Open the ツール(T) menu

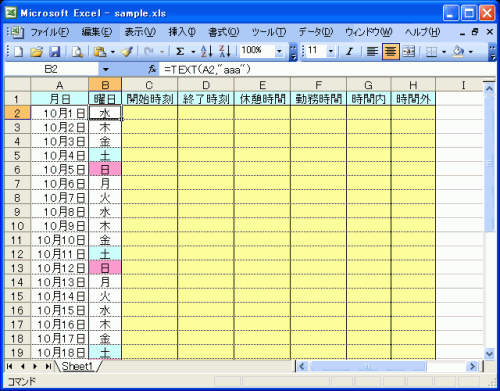click(269, 32)
